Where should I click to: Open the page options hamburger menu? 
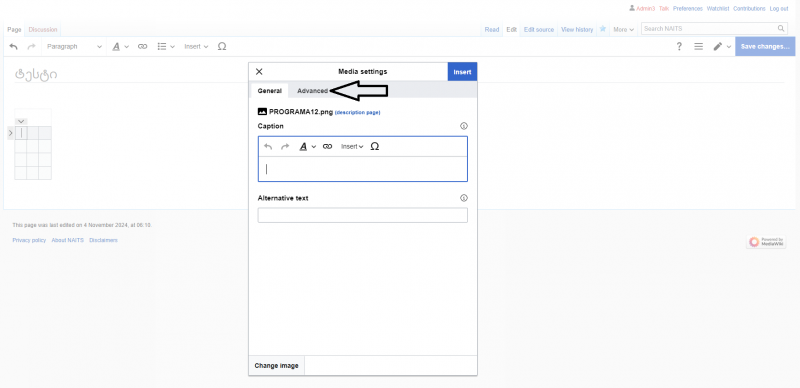[698, 46]
